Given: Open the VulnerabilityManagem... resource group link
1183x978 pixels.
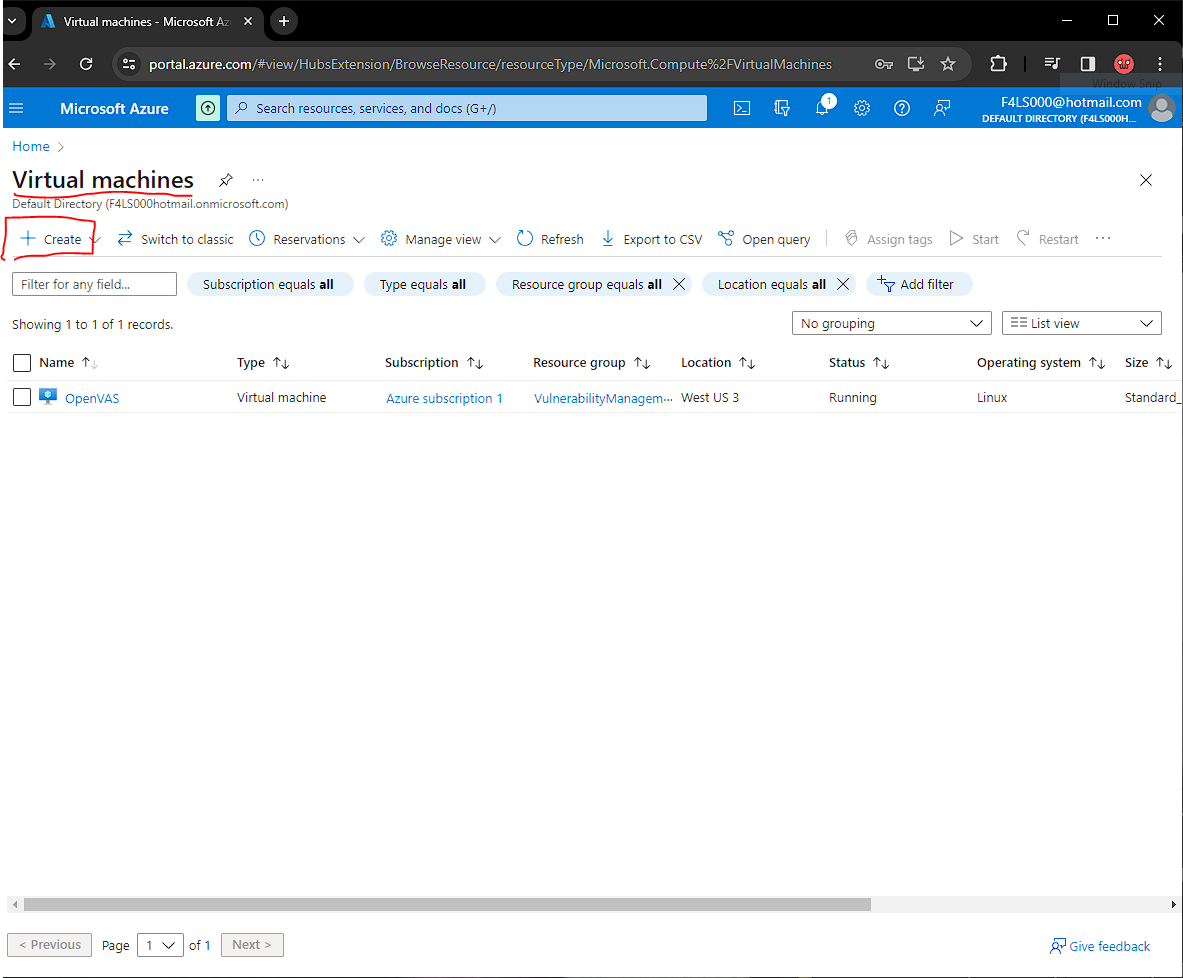Looking at the screenshot, I should [603, 398].
